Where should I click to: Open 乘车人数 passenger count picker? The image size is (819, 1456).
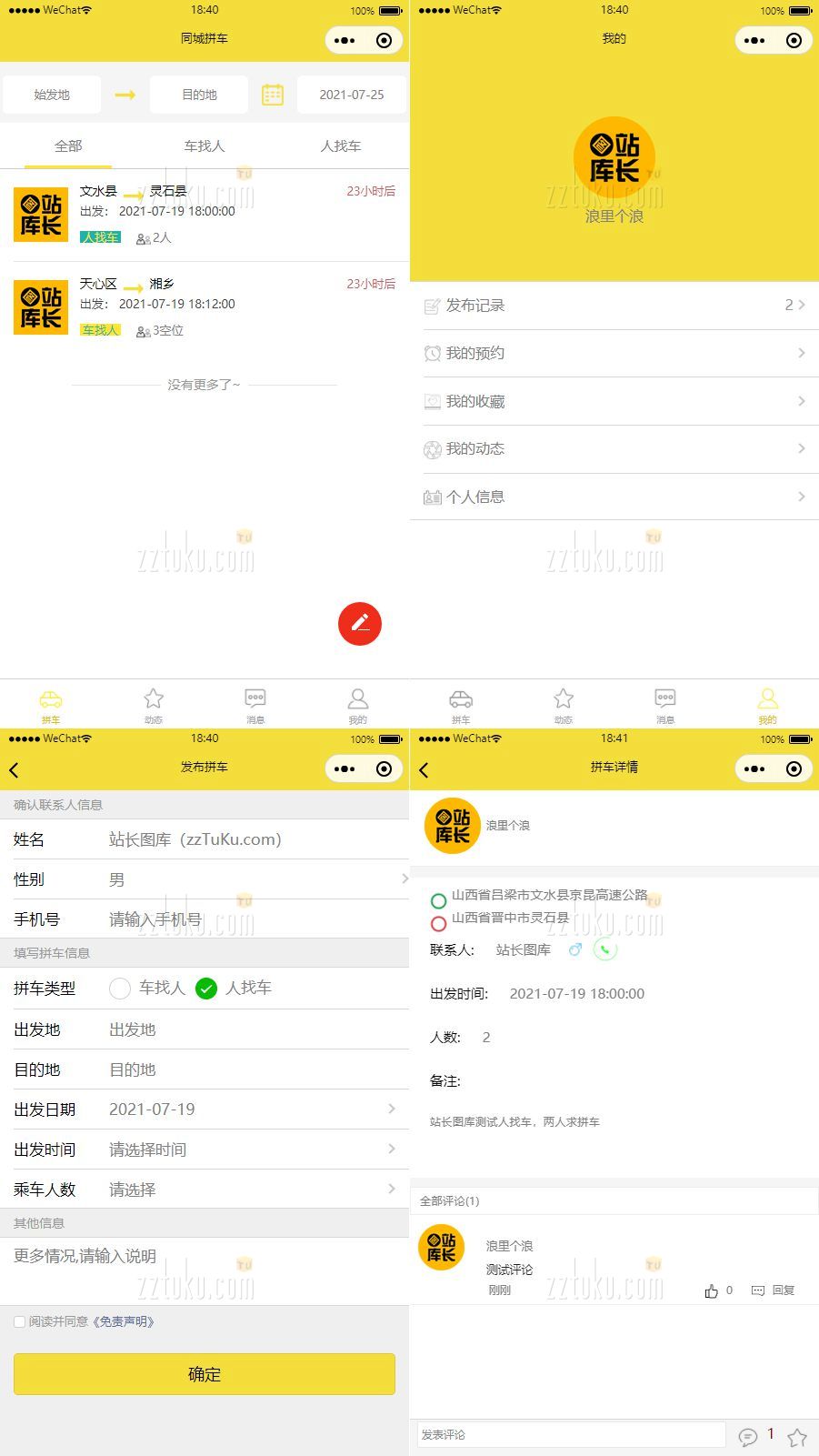(205, 1190)
